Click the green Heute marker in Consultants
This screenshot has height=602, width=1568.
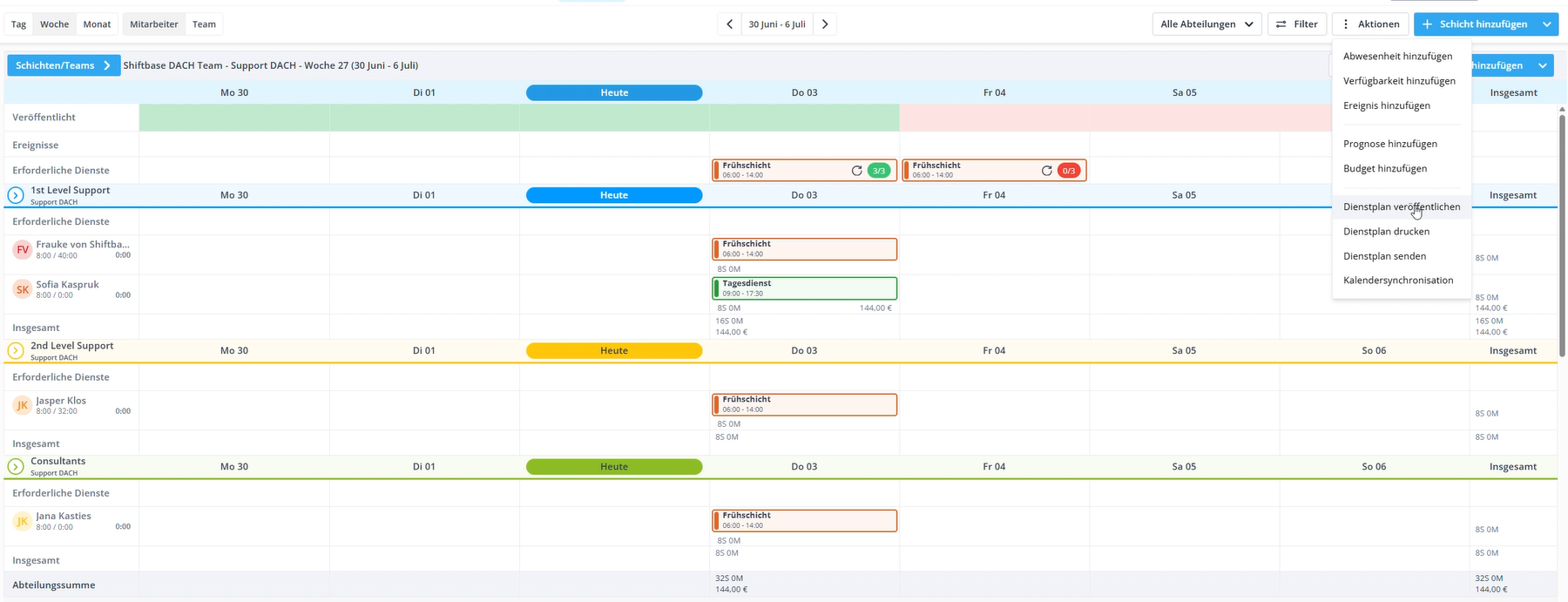614,466
